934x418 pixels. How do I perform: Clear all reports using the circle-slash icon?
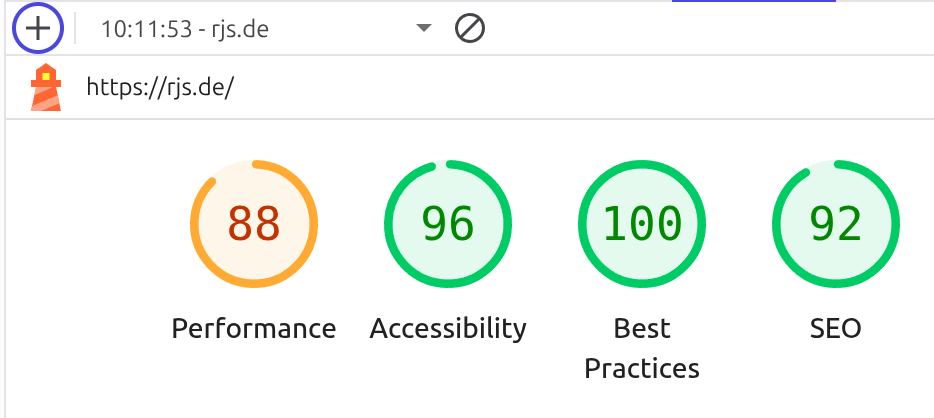pos(470,29)
